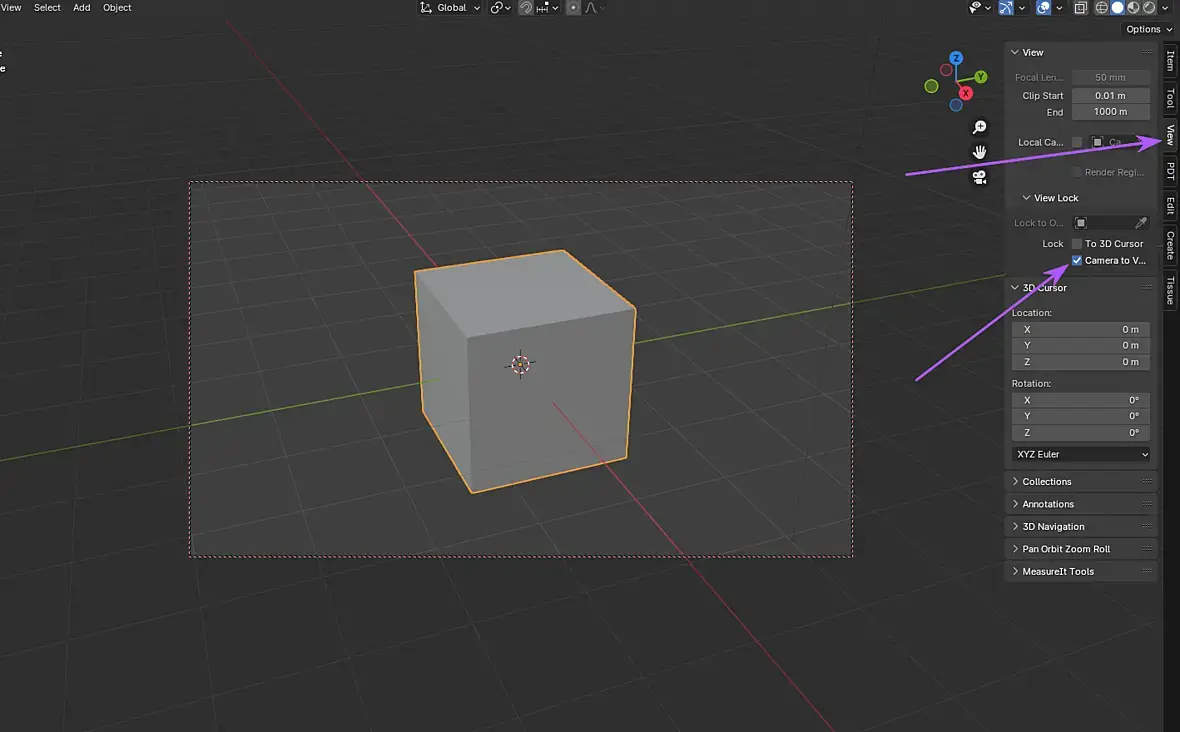The width and height of the screenshot is (1180, 732).
Task: Open the overlays settings dropdown arrow
Action: point(1059,8)
